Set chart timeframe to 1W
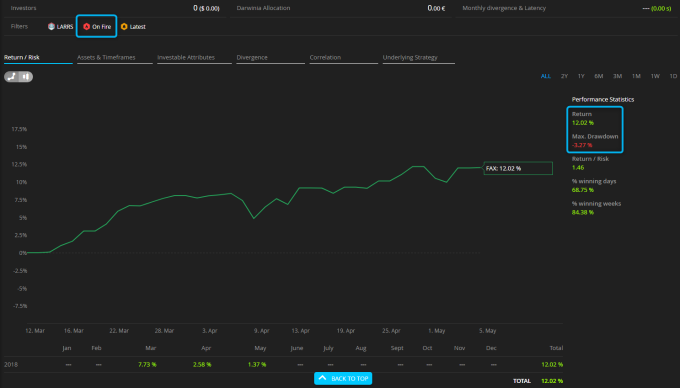This screenshot has width=680, height=388. pyautogui.click(x=655, y=76)
